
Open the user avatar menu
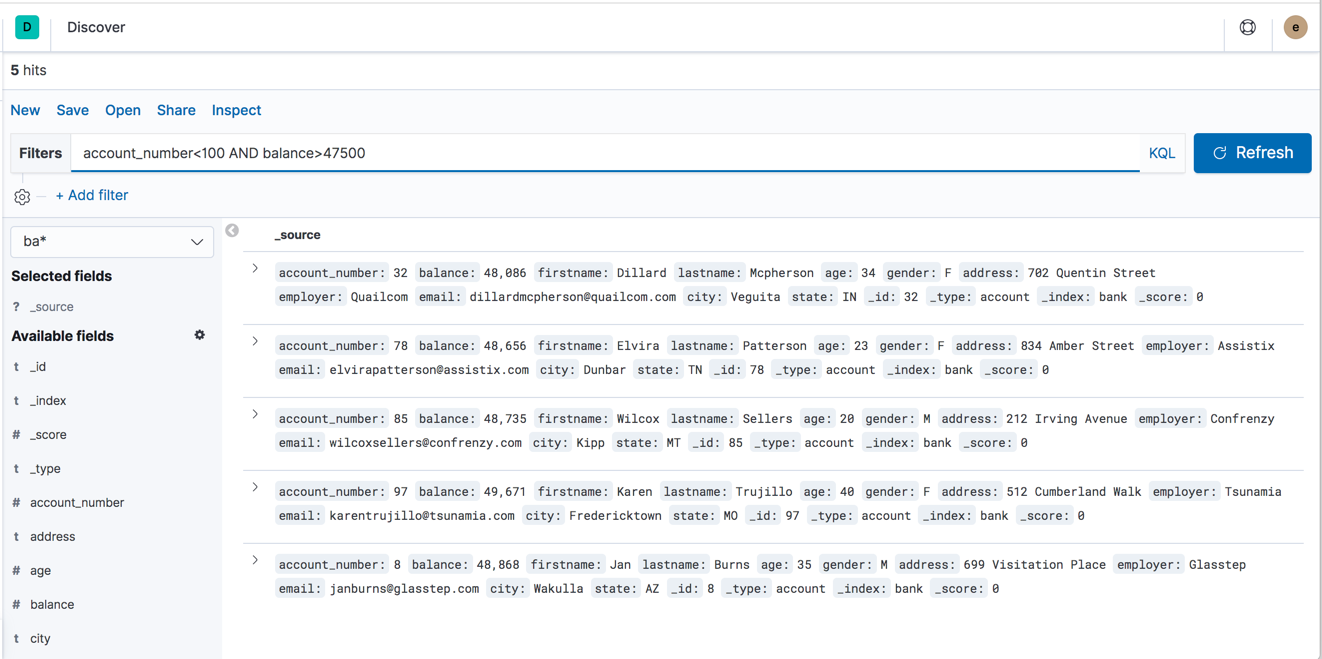(1295, 27)
